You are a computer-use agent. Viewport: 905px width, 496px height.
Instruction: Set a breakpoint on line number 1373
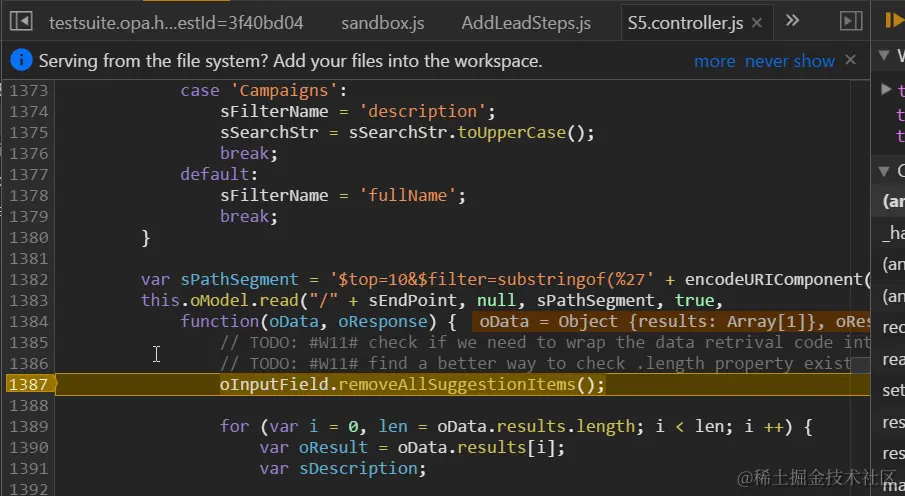(x=28, y=91)
